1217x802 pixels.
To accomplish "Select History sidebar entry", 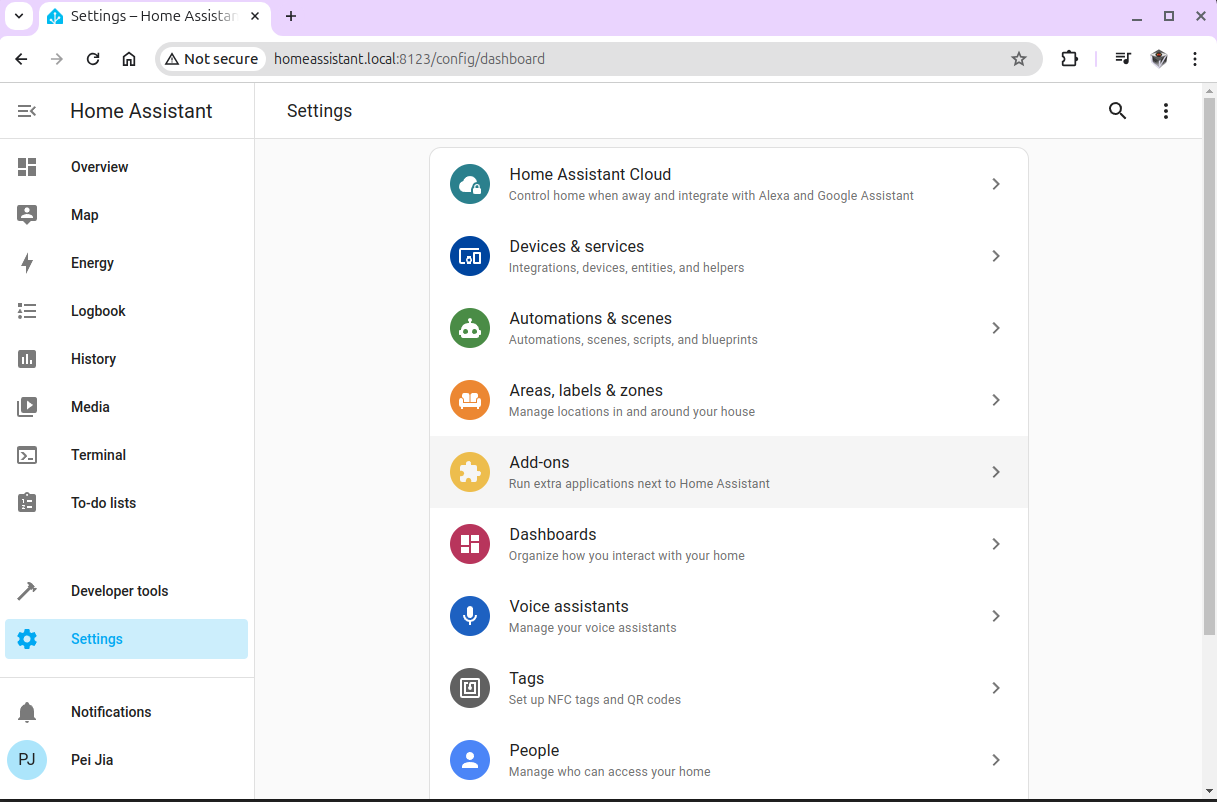I will 126,359.
